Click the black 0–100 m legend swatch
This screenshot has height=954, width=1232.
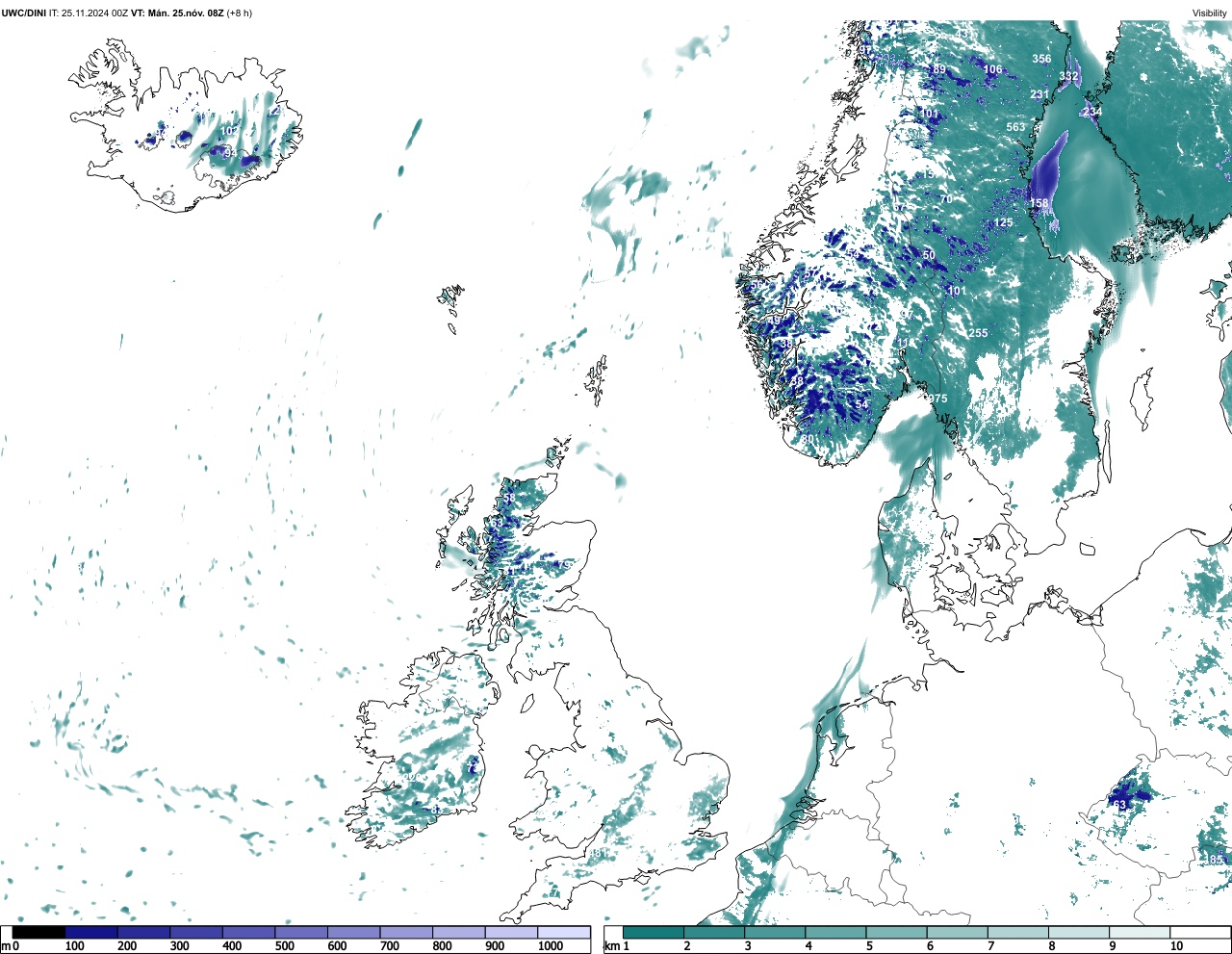point(38,933)
